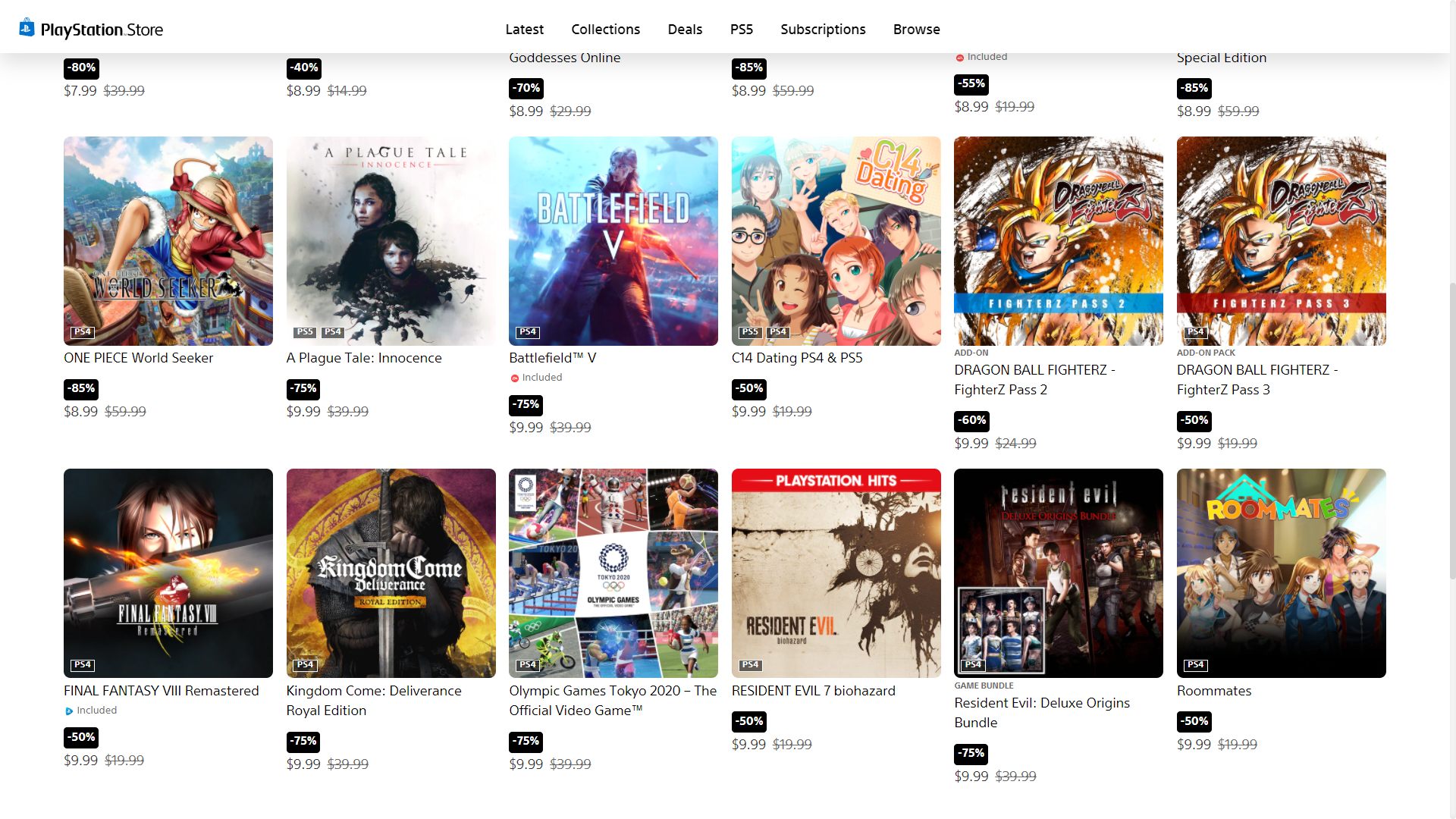
Task: Click the page vertical scrollbar
Action: (1451, 432)
